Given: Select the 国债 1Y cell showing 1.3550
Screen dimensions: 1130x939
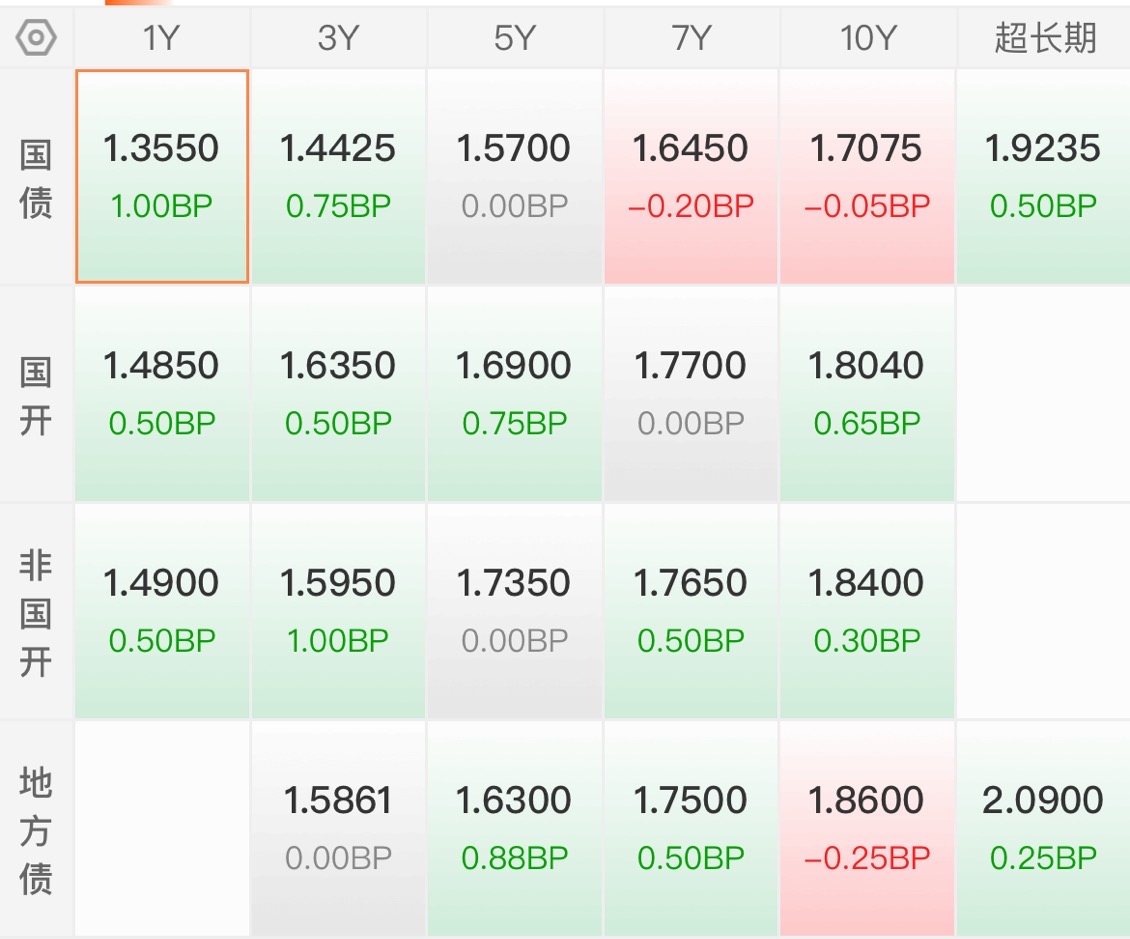Looking at the screenshot, I should point(162,177).
